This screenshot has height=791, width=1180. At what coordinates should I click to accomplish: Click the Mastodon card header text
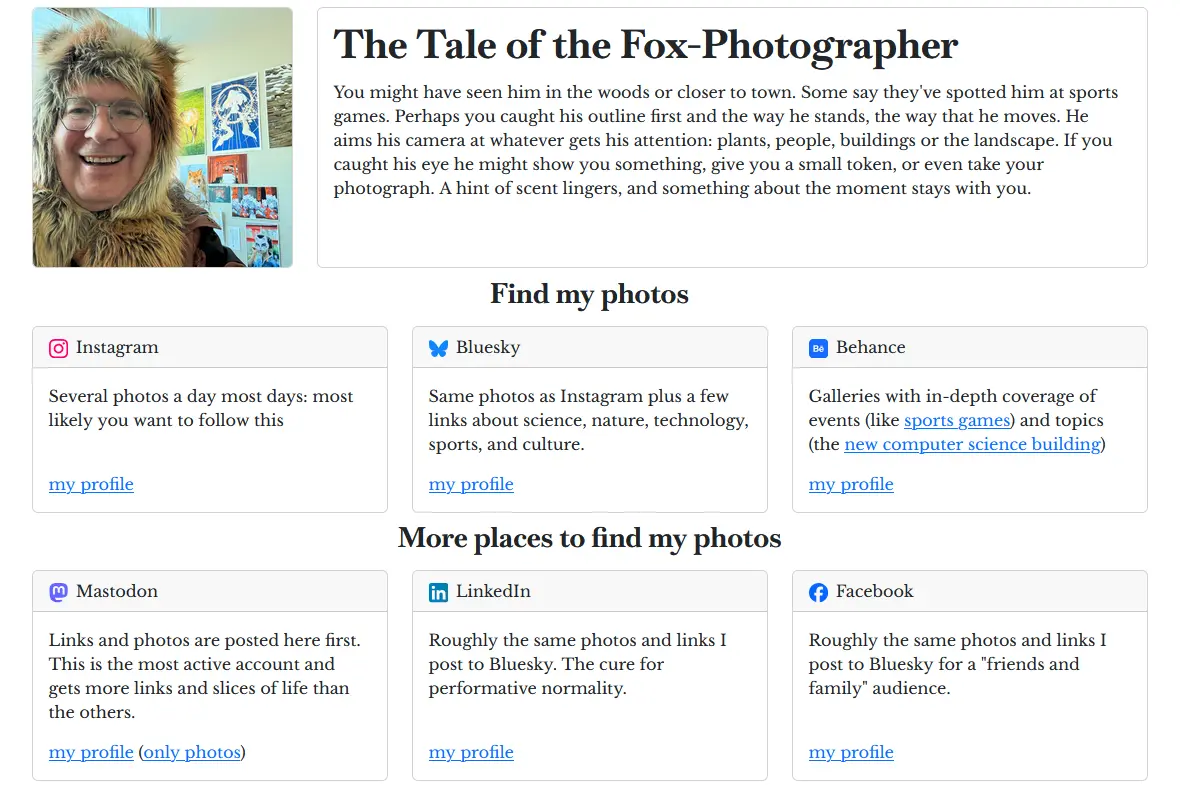click(117, 591)
